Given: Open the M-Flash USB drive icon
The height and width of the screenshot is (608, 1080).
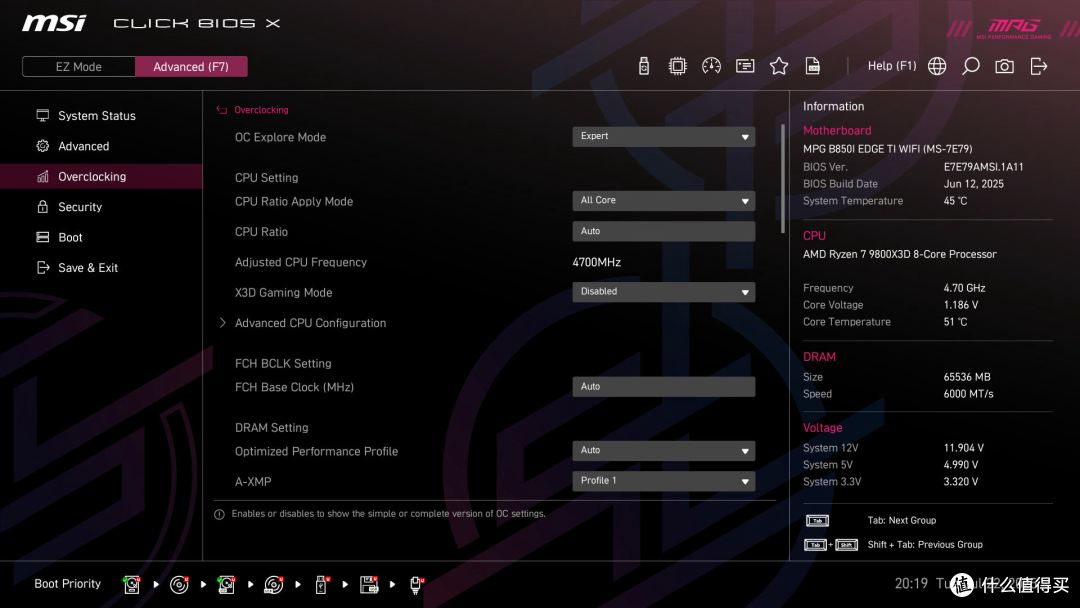Looking at the screenshot, I should (644, 66).
